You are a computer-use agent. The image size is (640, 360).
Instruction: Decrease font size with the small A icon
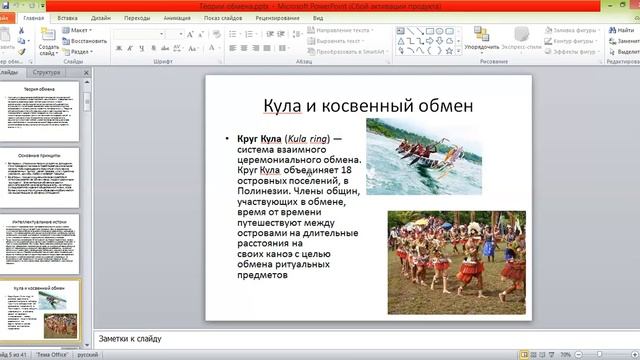[x=201, y=35]
